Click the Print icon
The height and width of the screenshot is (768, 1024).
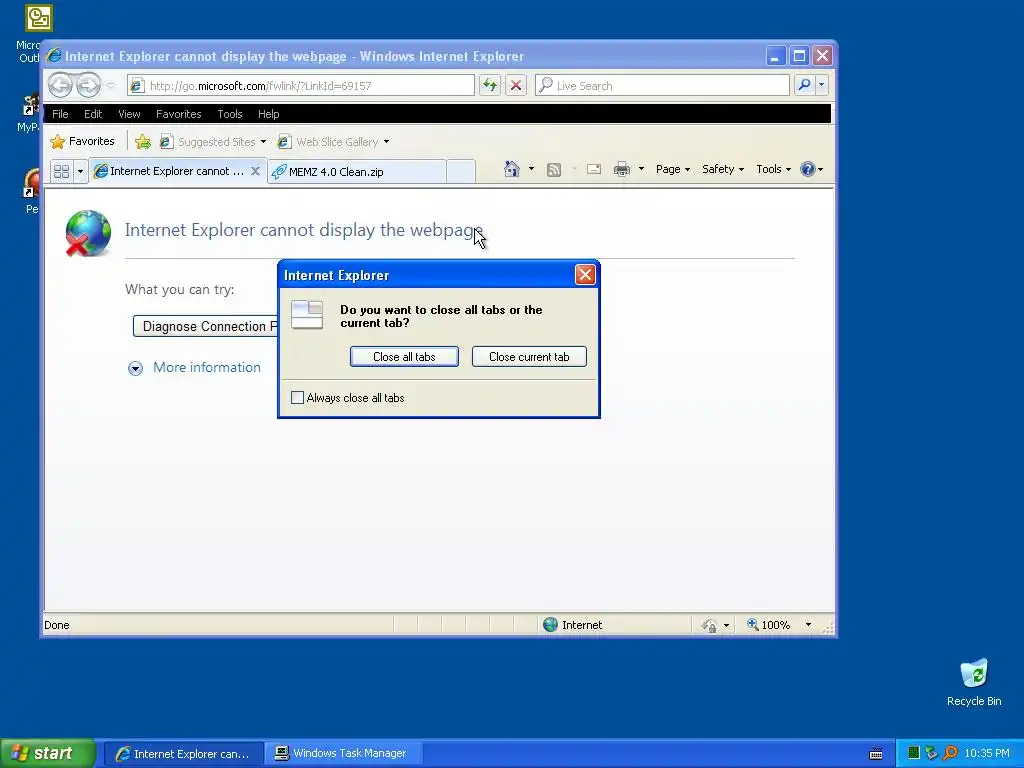tap(622, 169)
